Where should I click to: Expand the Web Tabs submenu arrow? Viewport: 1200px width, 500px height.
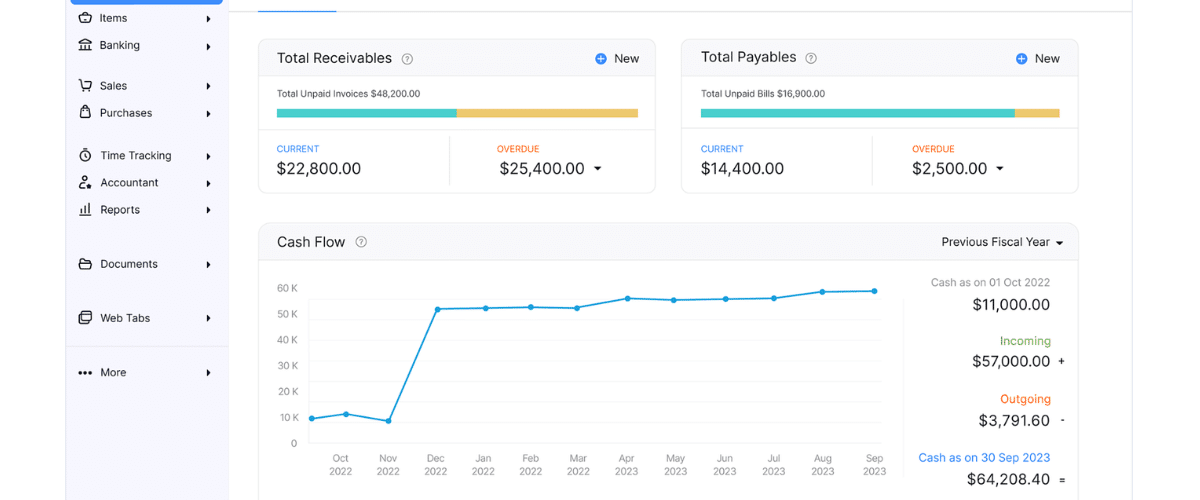point(208,318)
